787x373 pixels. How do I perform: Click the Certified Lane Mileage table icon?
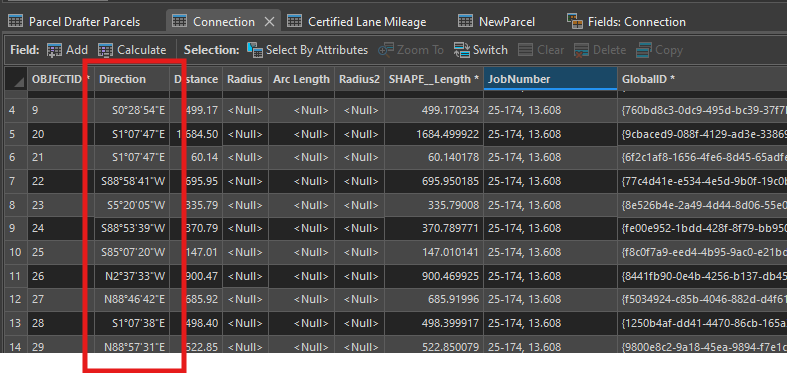[x=294, y=22]
